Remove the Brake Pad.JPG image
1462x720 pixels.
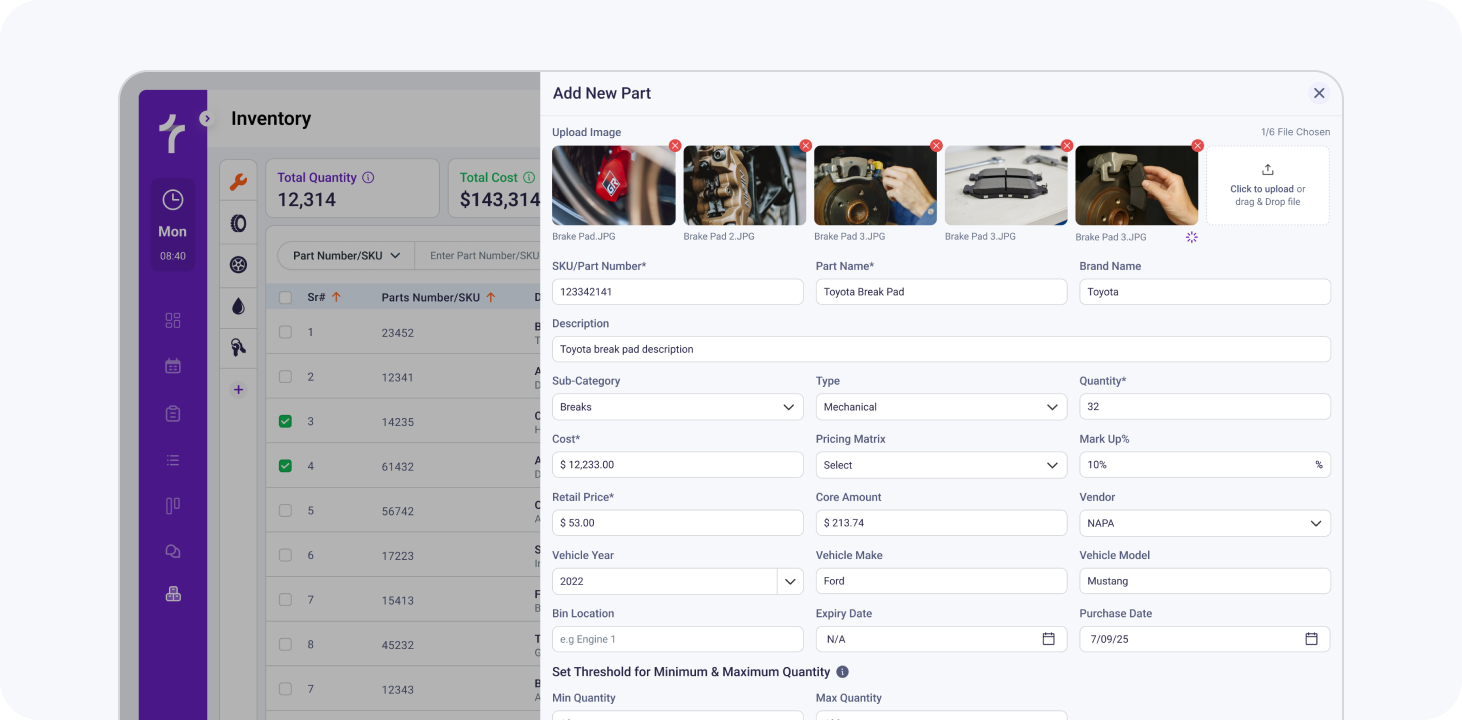click(x=675, y=146)
